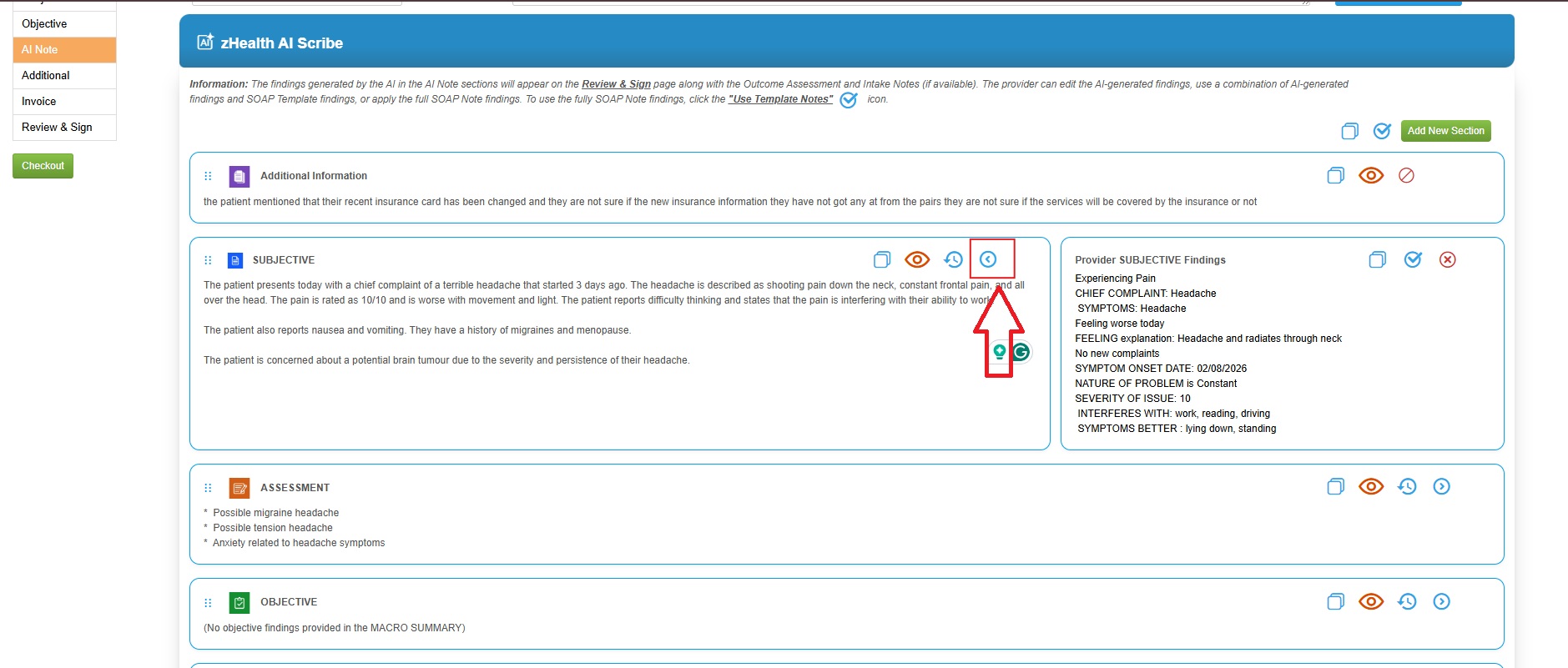Collapse the SUBJECTIVE provider findings panel
This screenshot has width=1568, height=668.
988,259
